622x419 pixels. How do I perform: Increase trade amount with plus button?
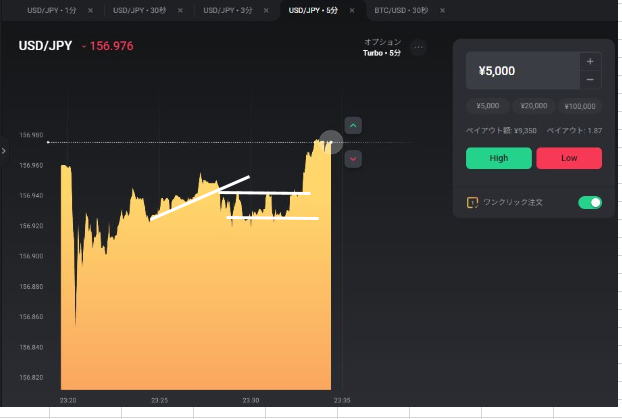pyautogui.click(x=590, y=61)
